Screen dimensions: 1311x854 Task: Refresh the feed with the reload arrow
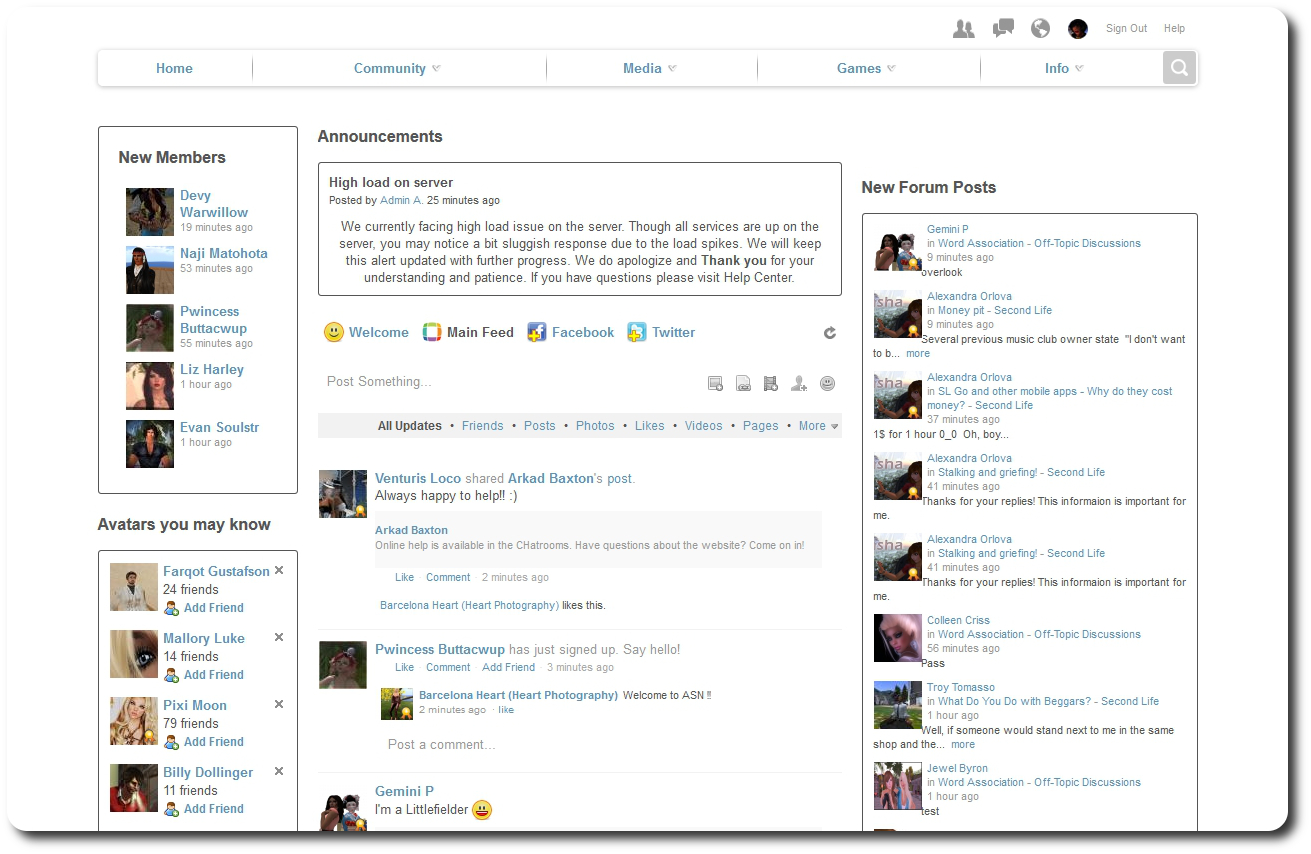tap(829, 333)
